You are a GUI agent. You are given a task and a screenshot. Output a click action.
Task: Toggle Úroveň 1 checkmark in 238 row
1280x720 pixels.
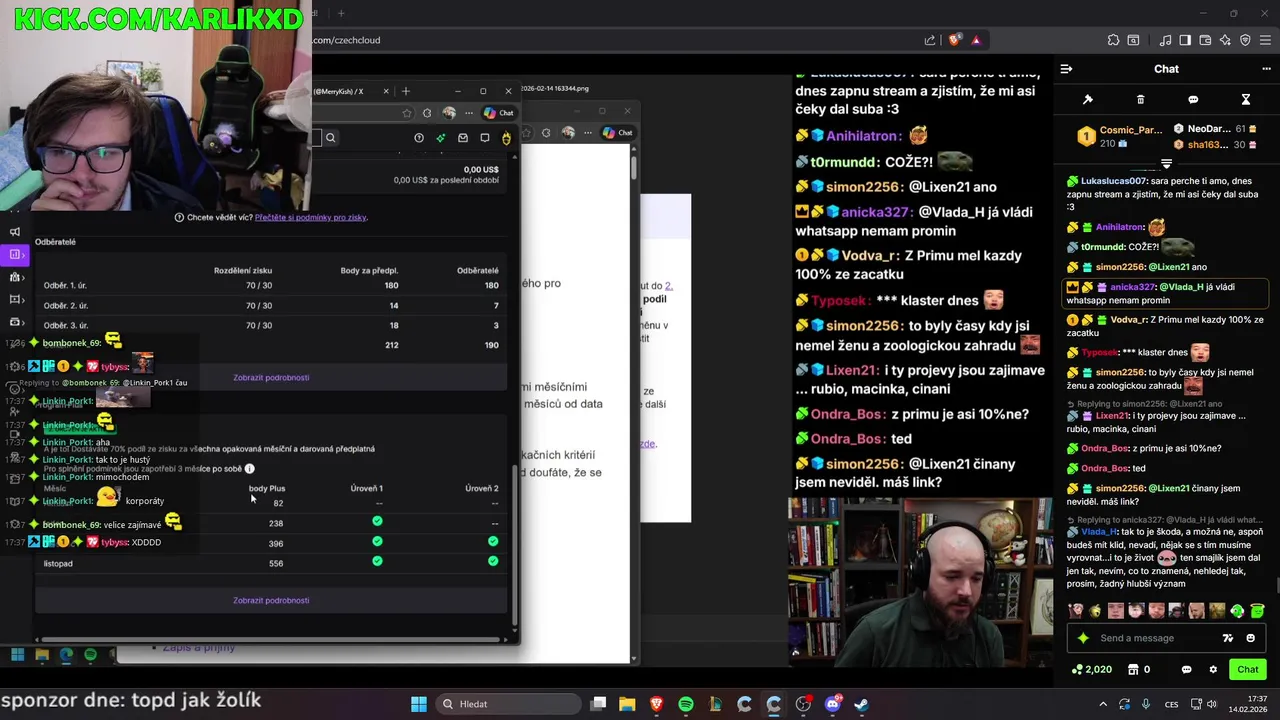[x=377, y=521]
